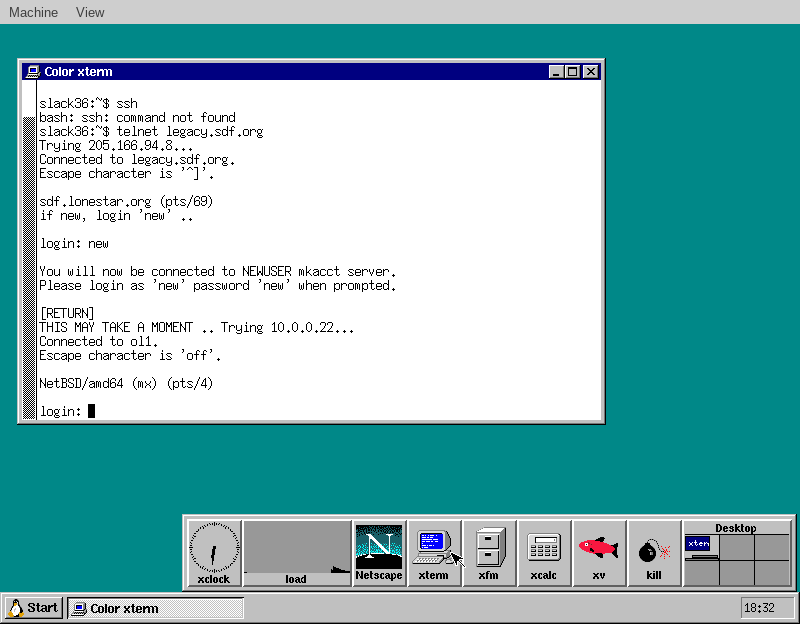This screenshot has height=624, width=800.
Task: Open the View menu
Action: click(90, 12)
